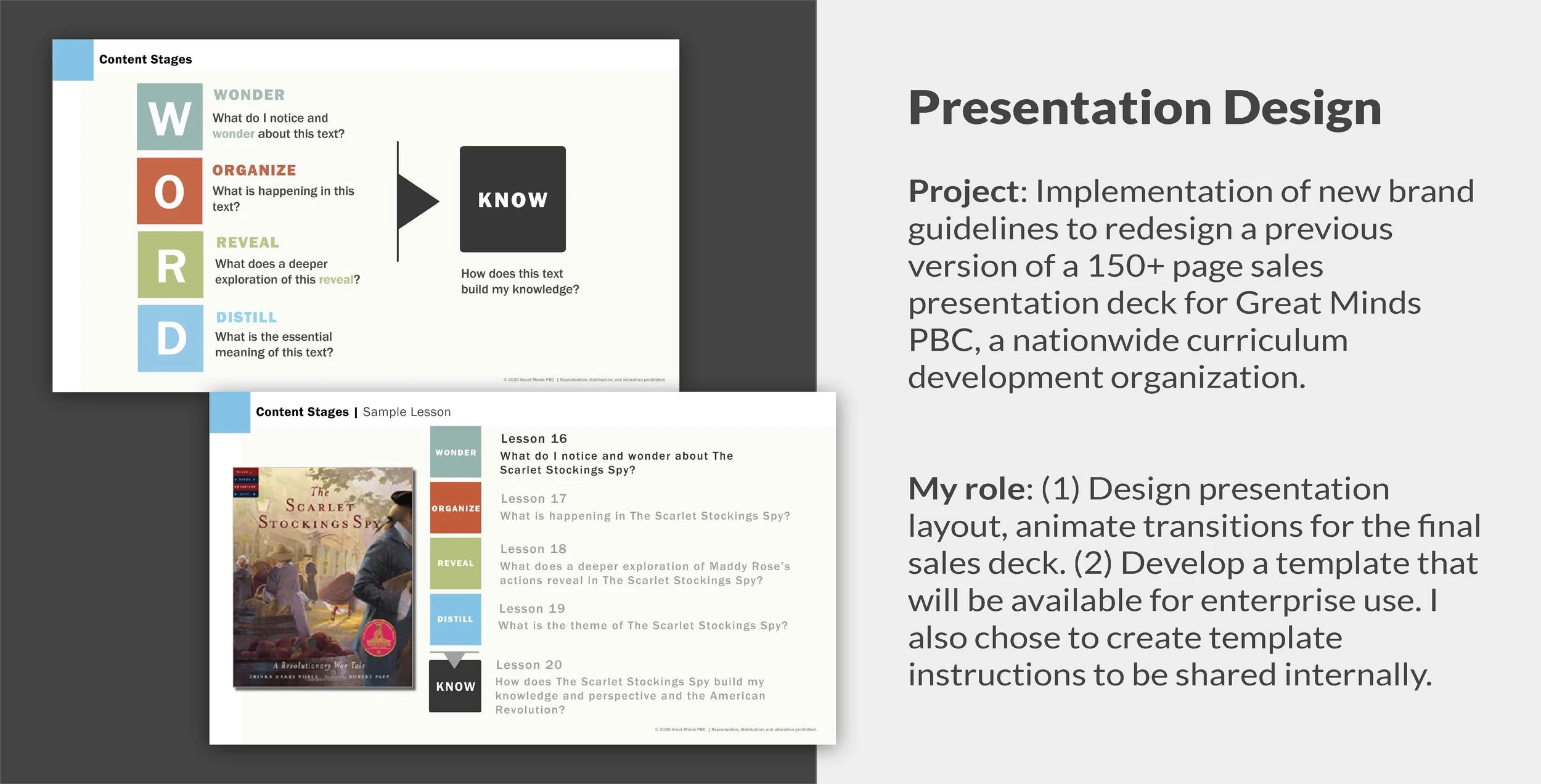Click 'What is happening in this text?'

284,198
